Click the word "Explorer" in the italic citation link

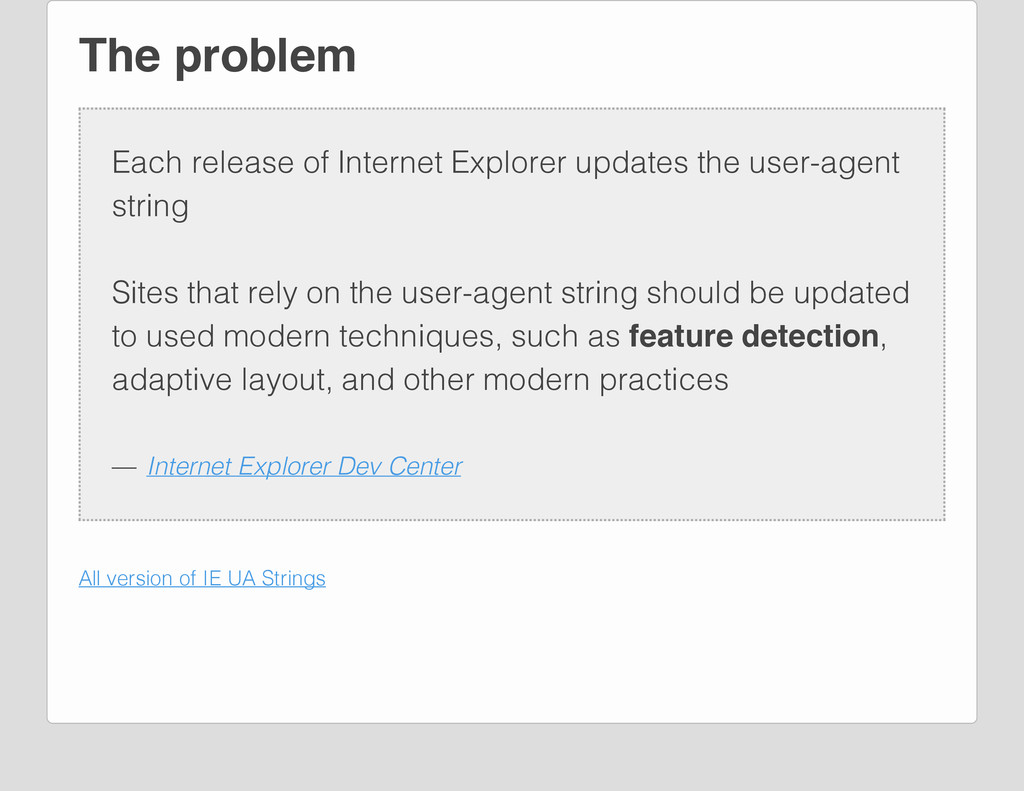[284, 466]
